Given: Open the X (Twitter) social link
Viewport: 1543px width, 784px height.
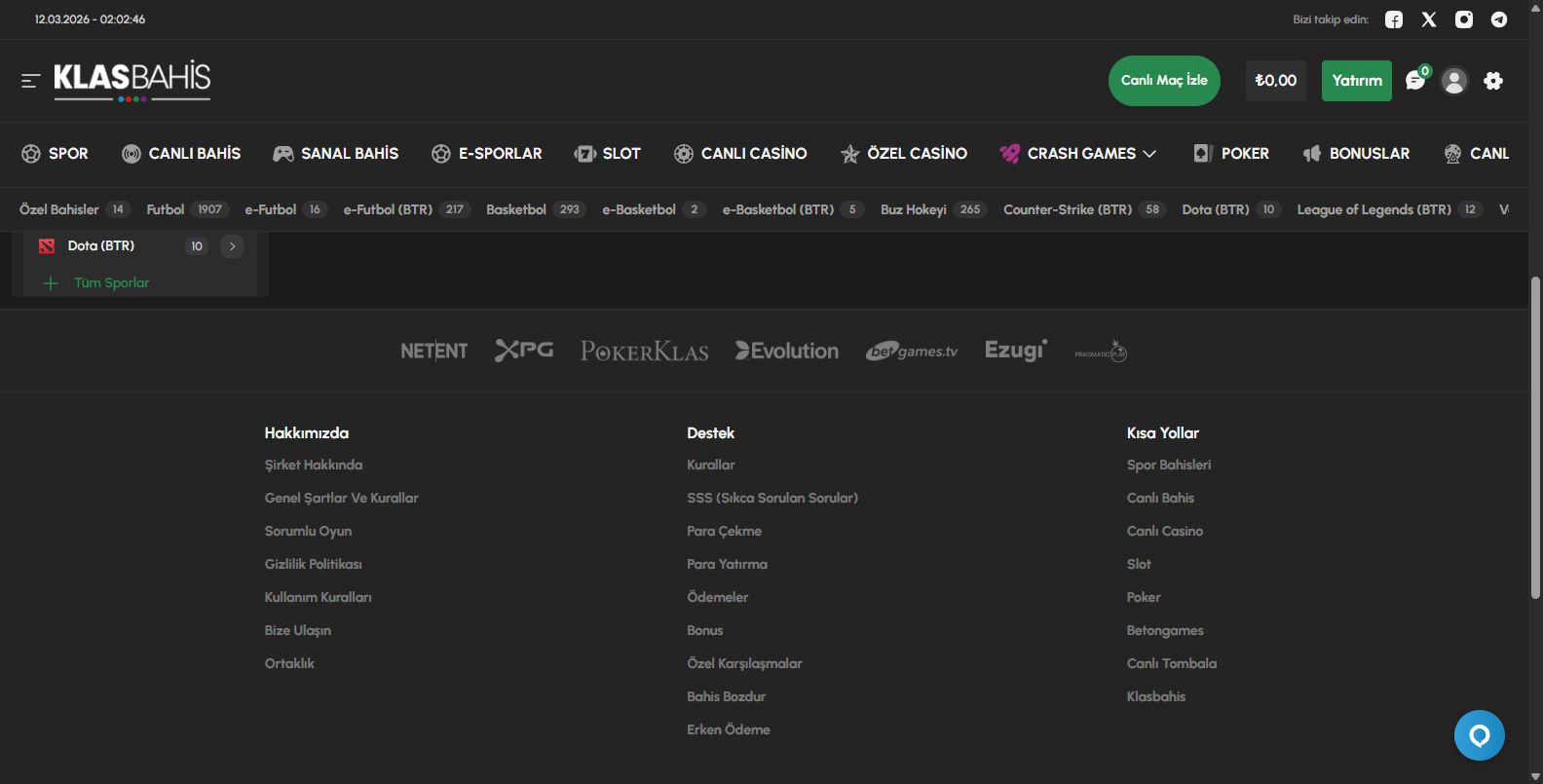Looking at the screenshot, I should (1429, 19).
